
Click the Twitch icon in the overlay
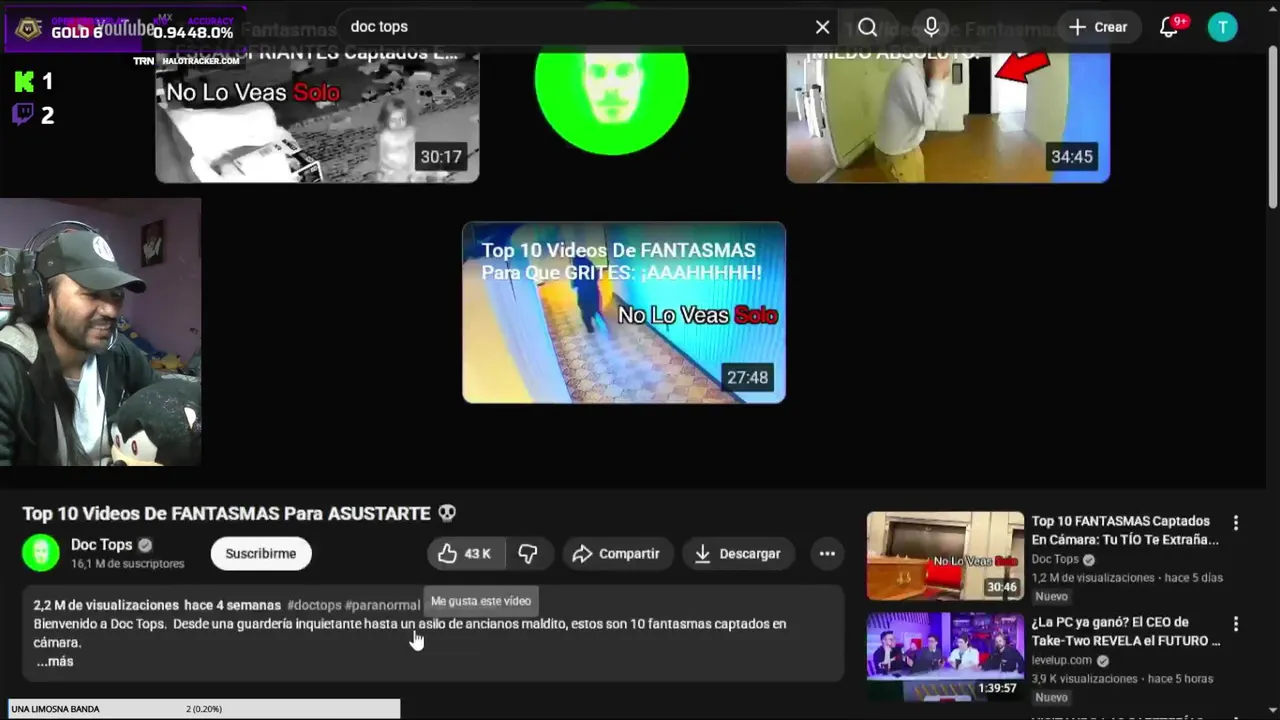23,115
